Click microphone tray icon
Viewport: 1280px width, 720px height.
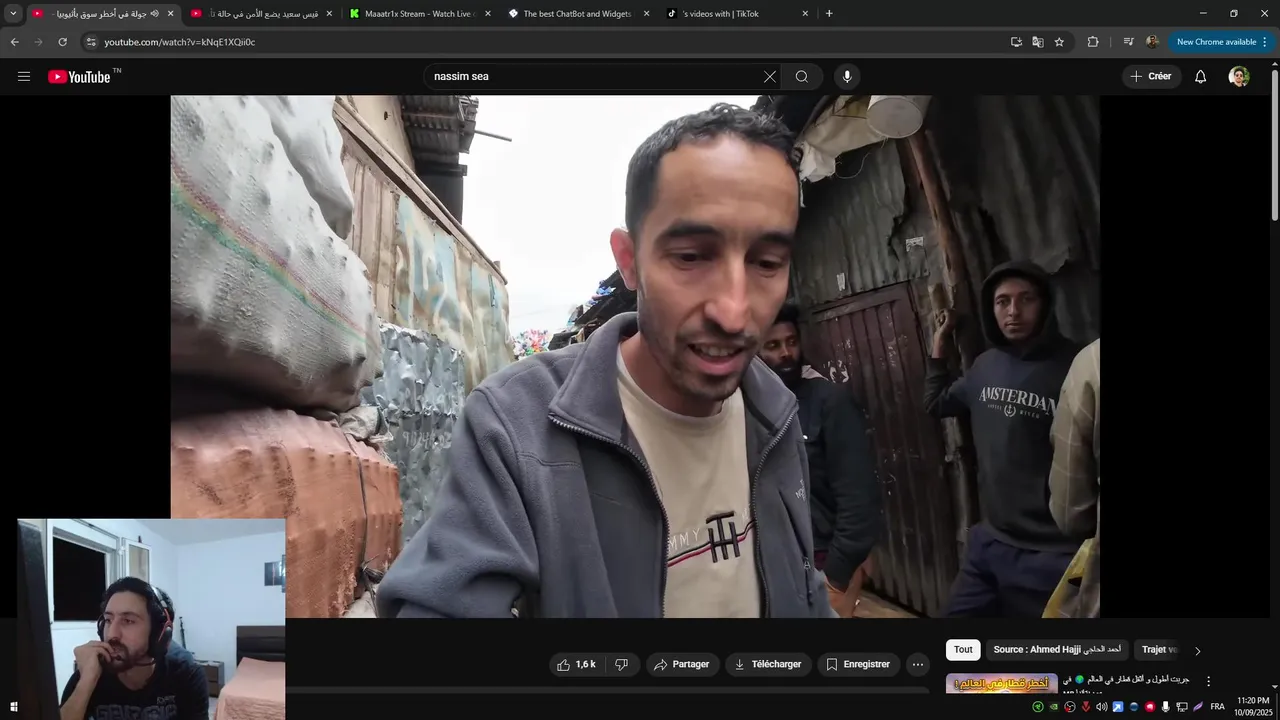point(1165,707)
